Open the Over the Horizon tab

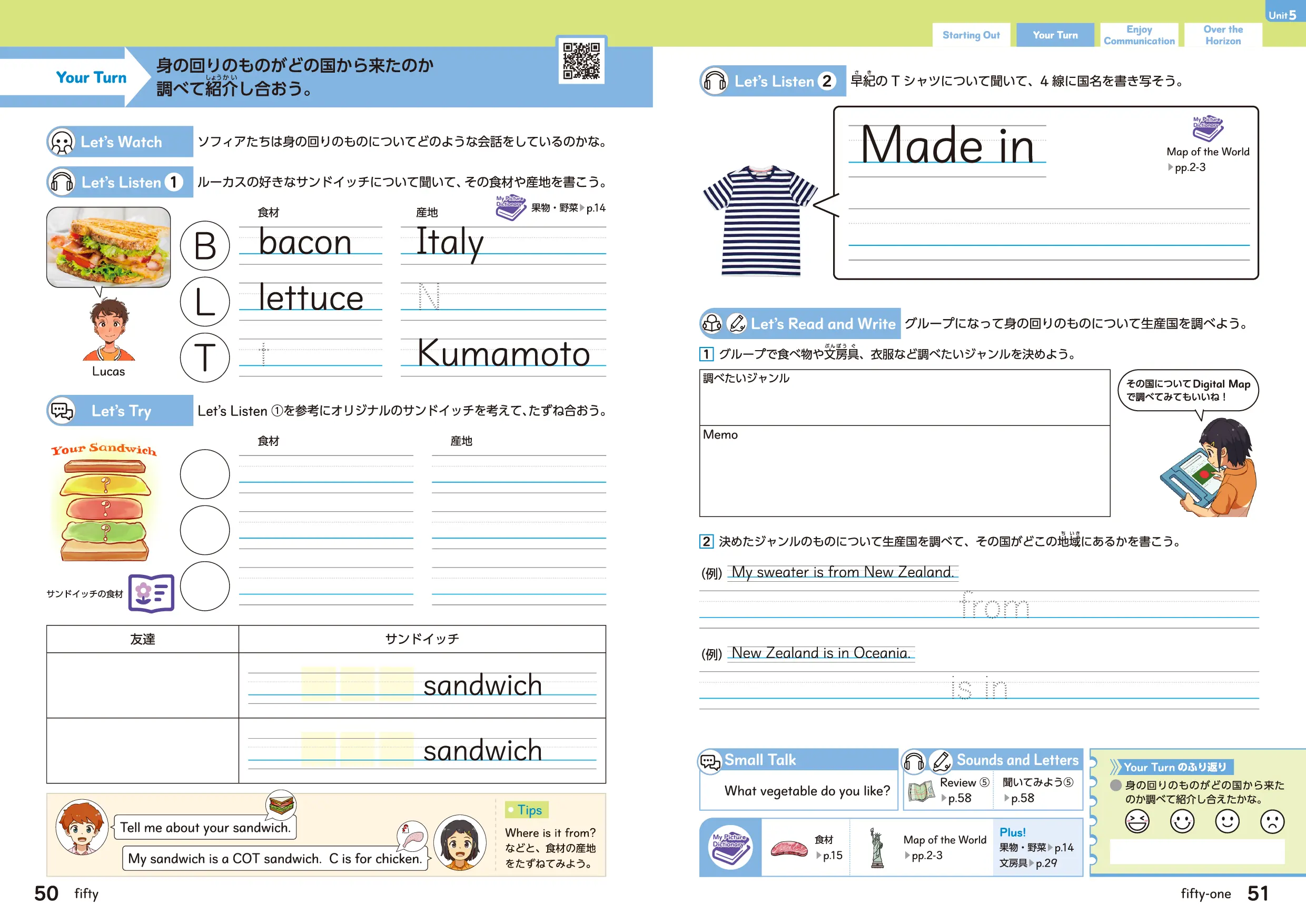[x=1223, y=35]
